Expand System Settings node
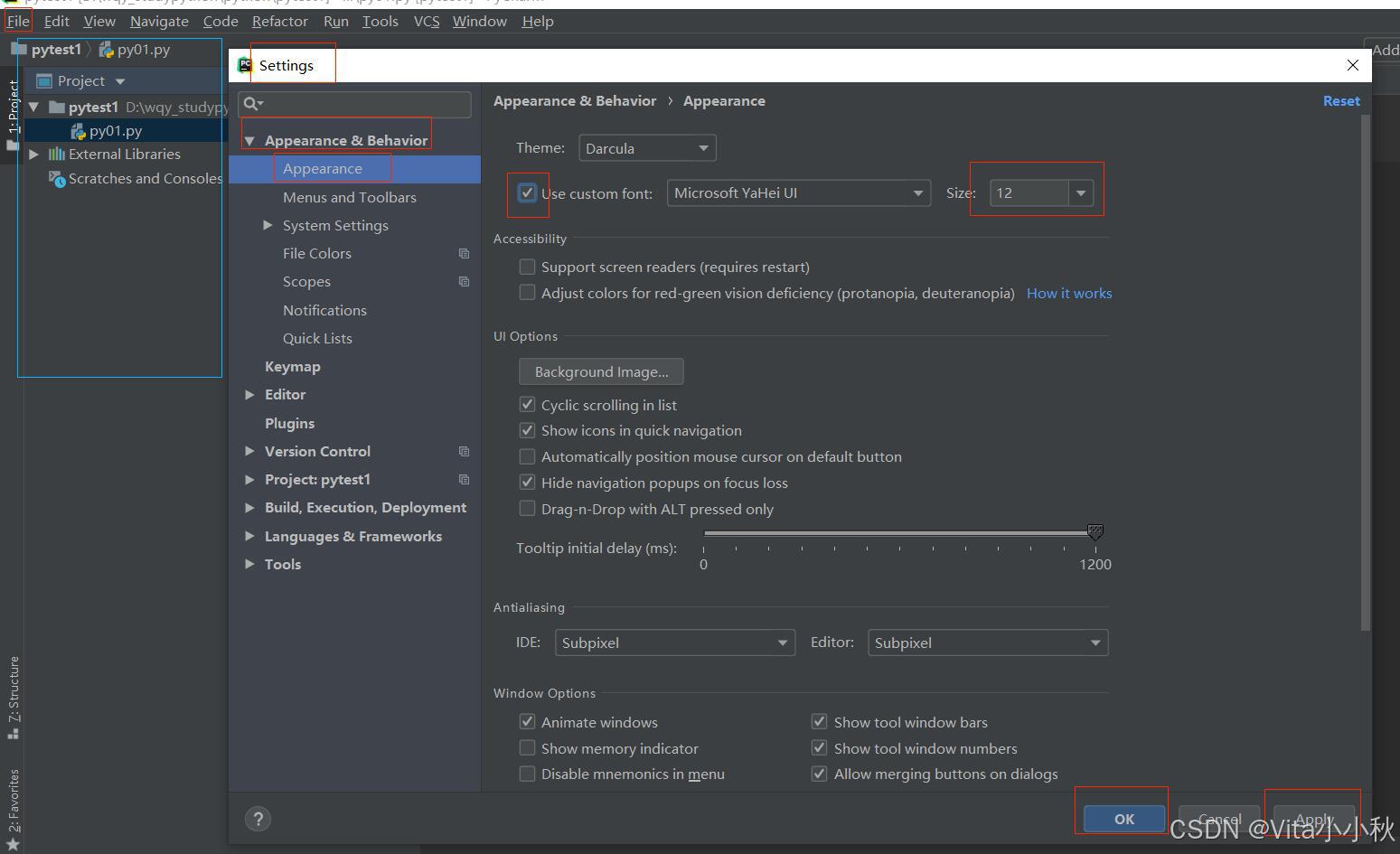The width and height of the screenshot is (1400, 854). coord(268,225)
